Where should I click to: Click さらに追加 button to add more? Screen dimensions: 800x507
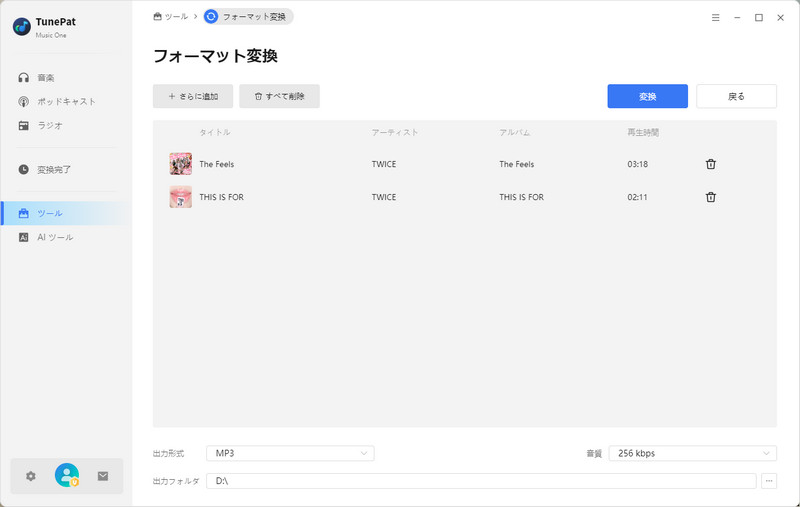pyautogui.click(x=193, y=96)
